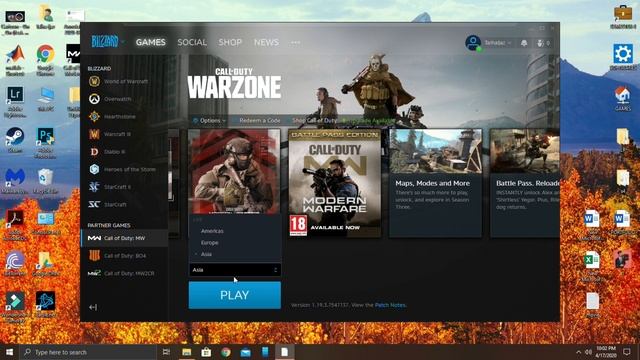Switch to the SOCIAL tab
Screen dimensions: 640x360
[192, 42]
